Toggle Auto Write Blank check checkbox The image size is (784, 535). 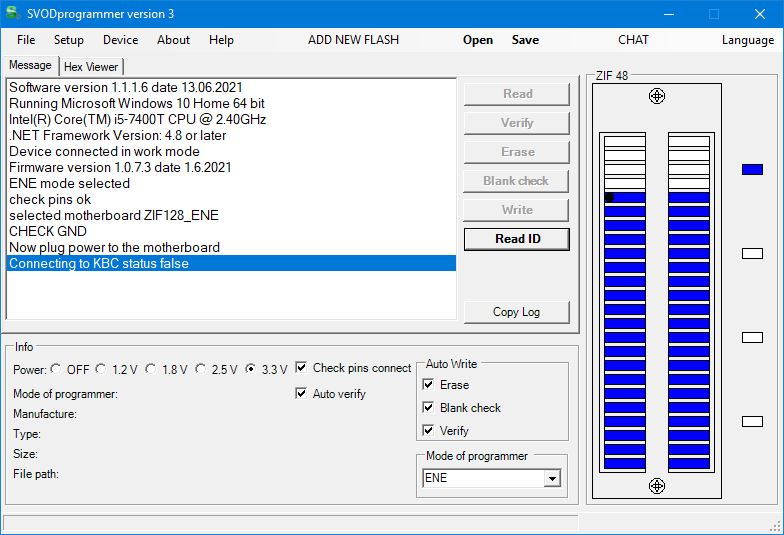428,407
